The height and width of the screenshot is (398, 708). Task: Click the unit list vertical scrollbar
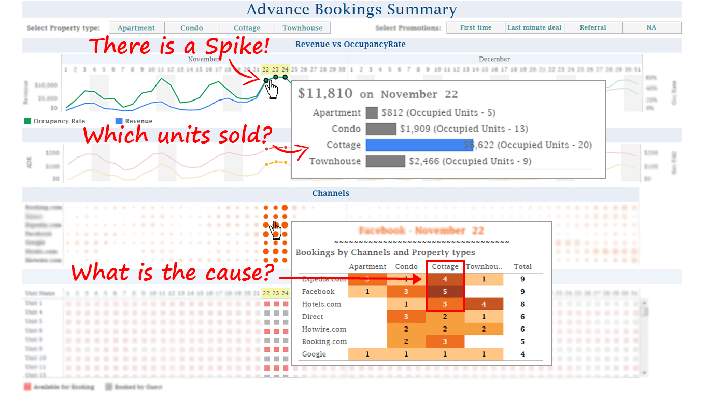coord(645,337)
